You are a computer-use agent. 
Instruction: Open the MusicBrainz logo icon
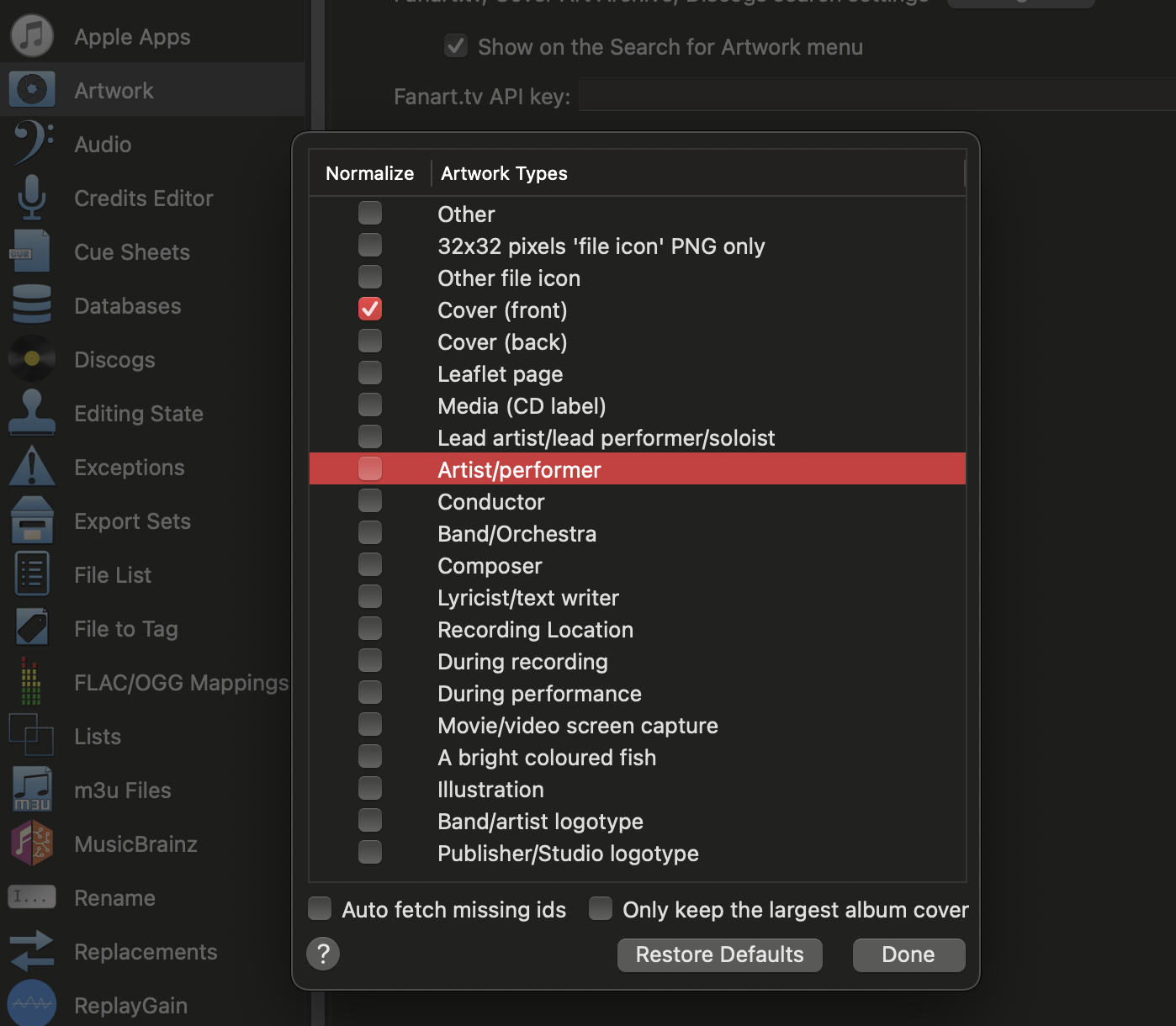point(32,844)
